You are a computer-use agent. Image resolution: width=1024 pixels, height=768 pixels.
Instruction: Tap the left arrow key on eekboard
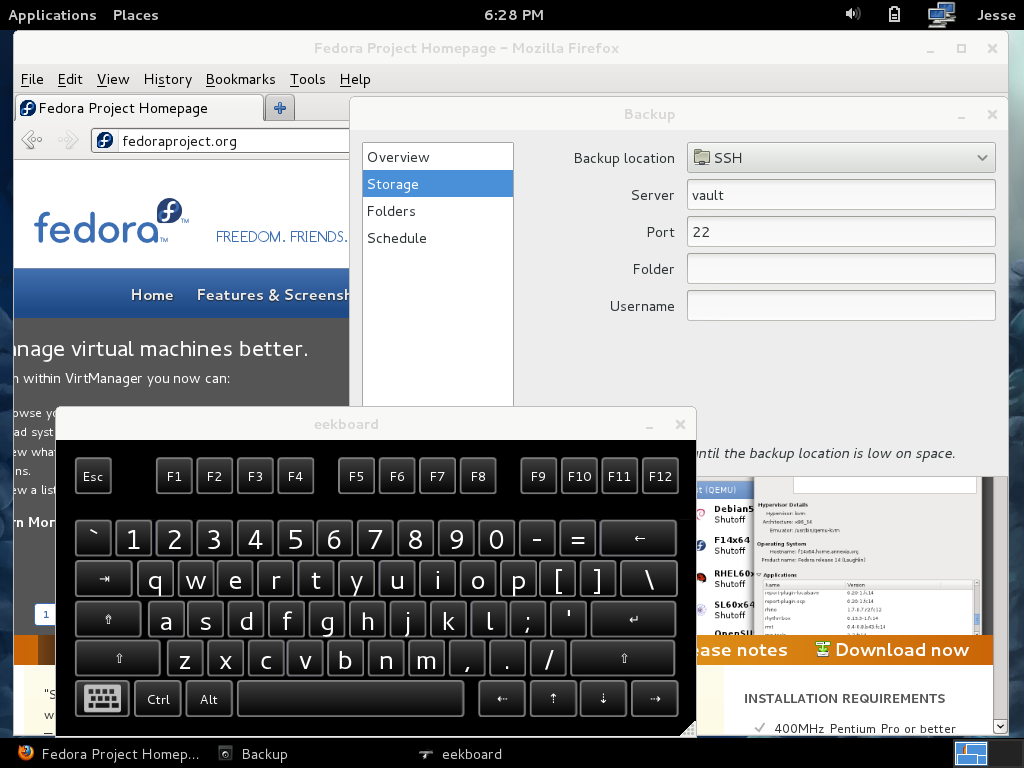[x=502, y=699]
